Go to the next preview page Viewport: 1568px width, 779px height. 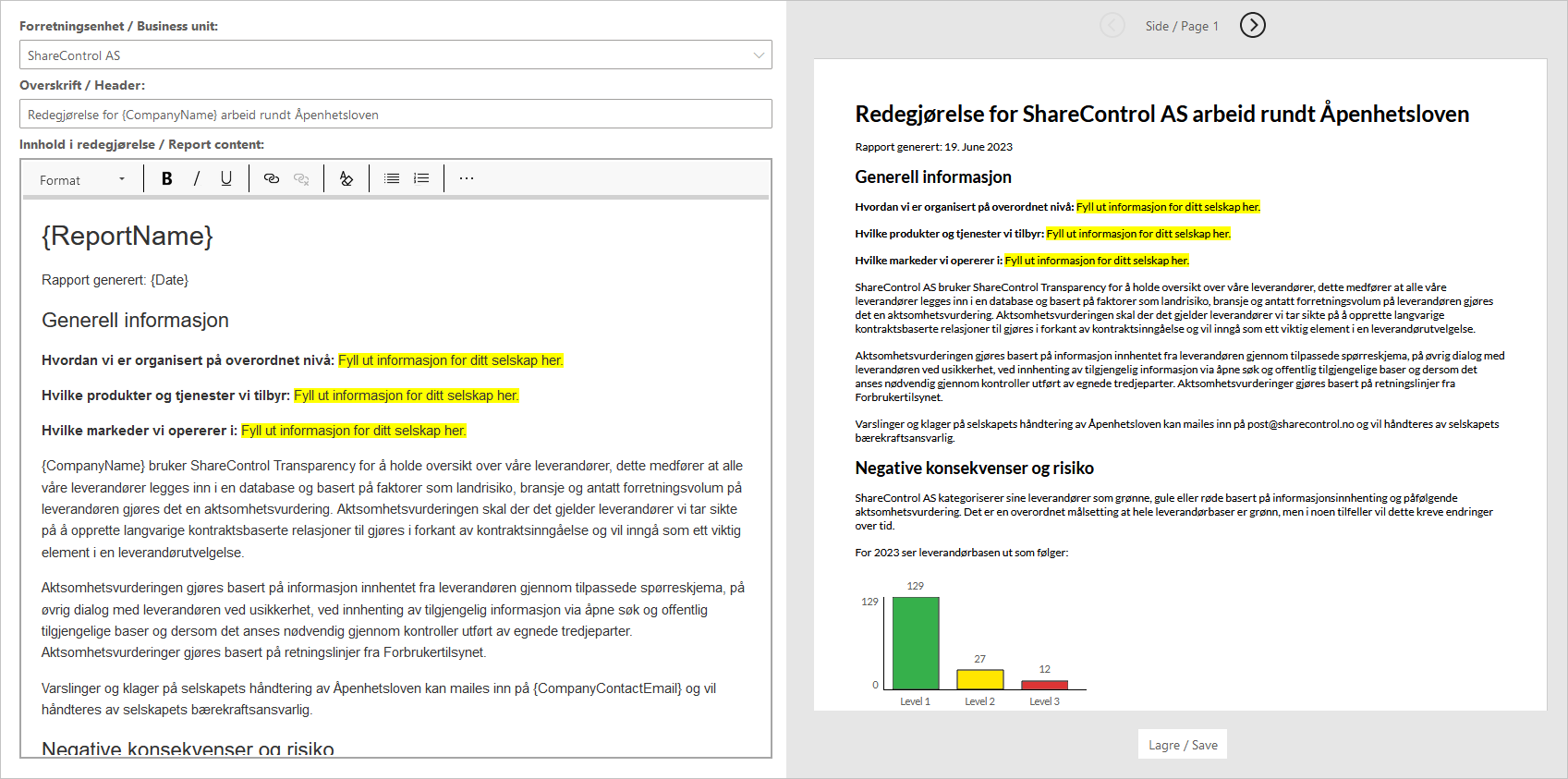(x=1253, y=25)
